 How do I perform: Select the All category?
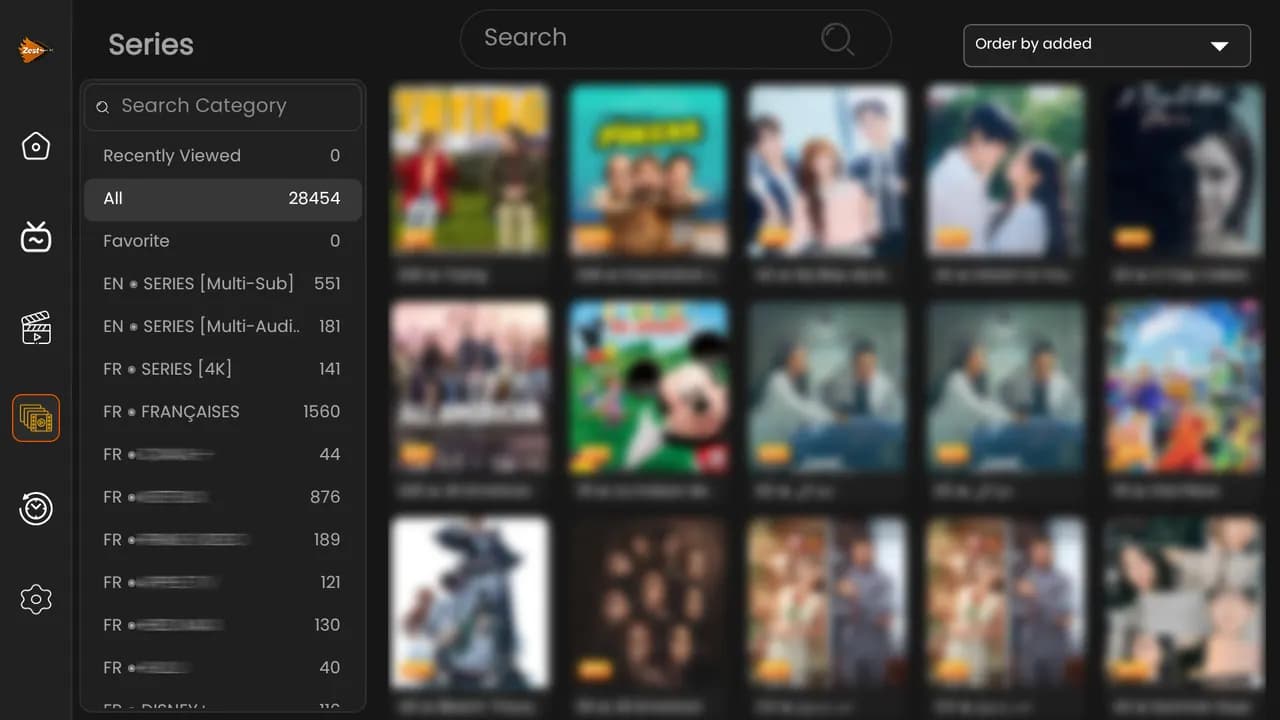point(223,198)
